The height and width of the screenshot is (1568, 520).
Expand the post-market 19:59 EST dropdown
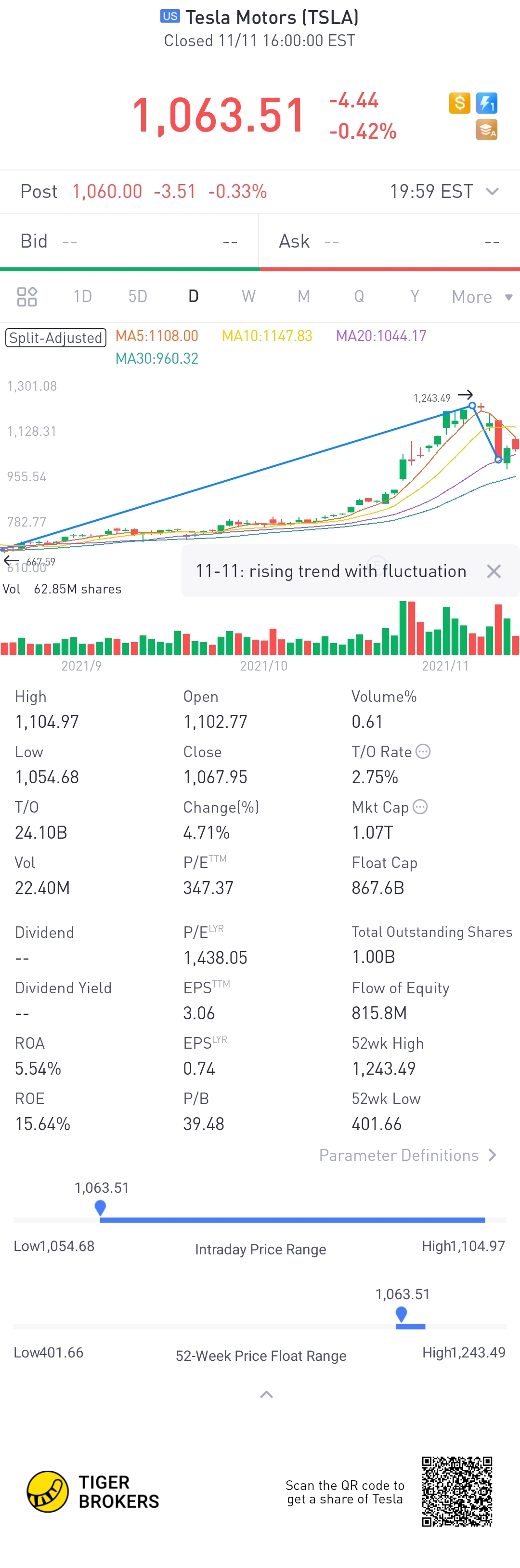pos(493,192)
